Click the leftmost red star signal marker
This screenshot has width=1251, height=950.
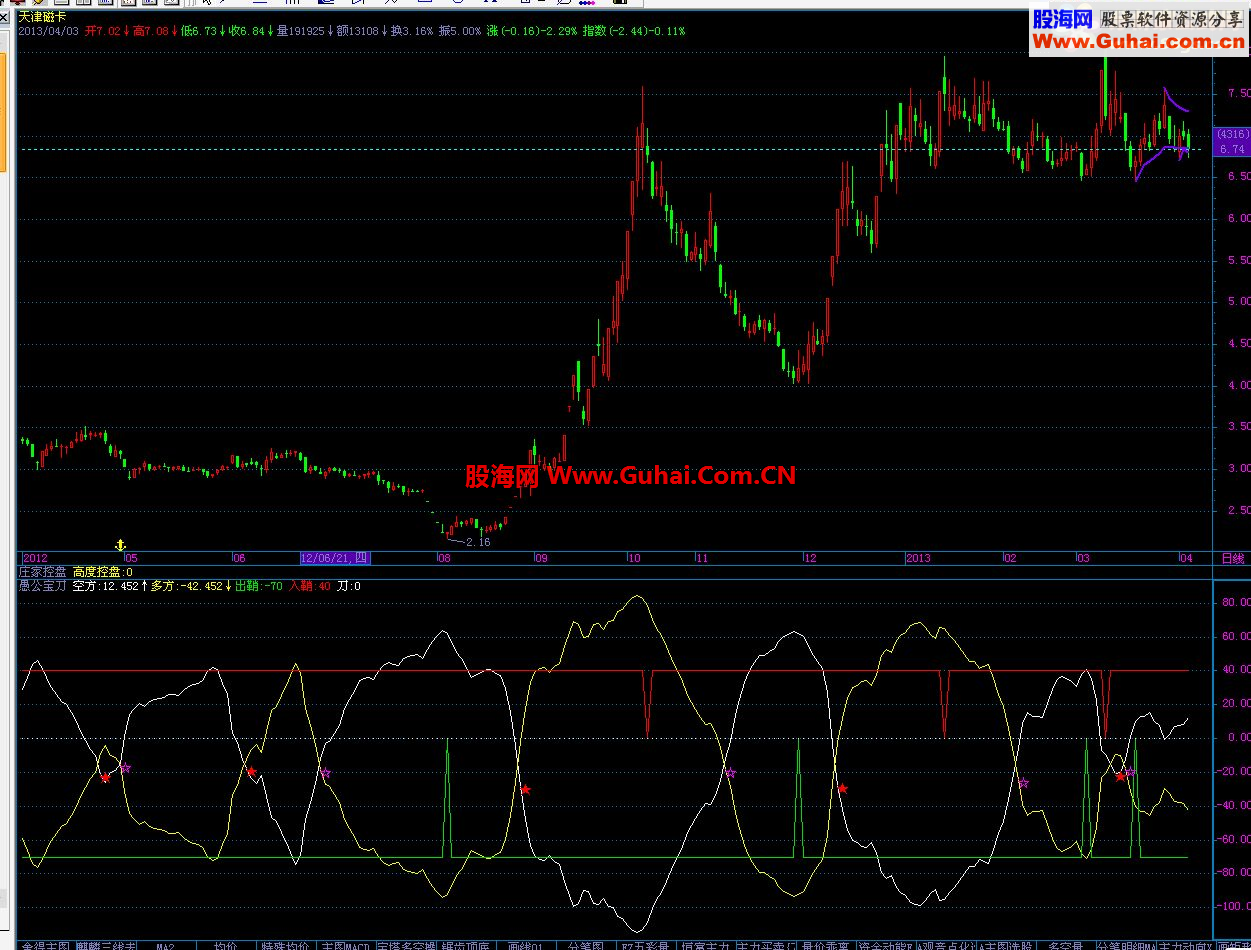click(105, 777)
